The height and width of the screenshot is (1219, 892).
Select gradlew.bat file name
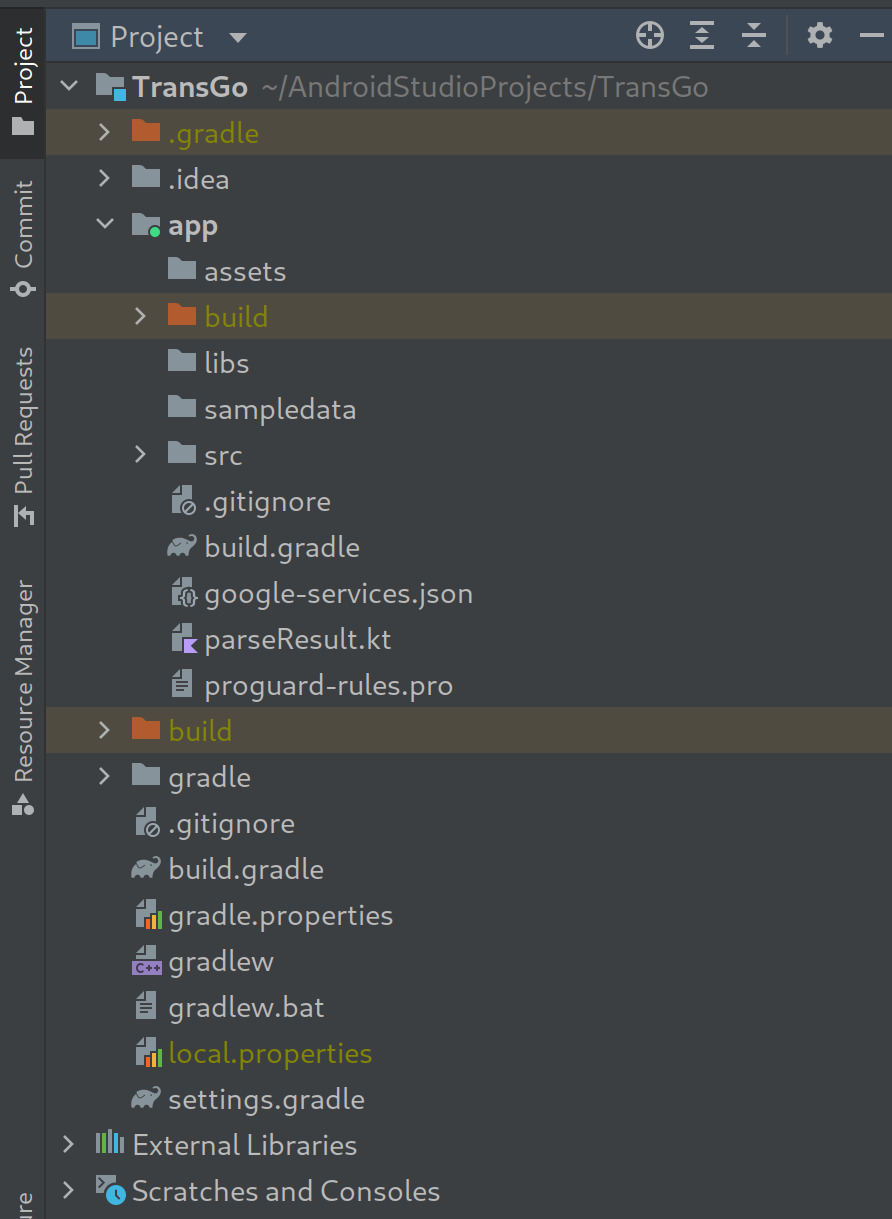click(x=247, y=1007)
